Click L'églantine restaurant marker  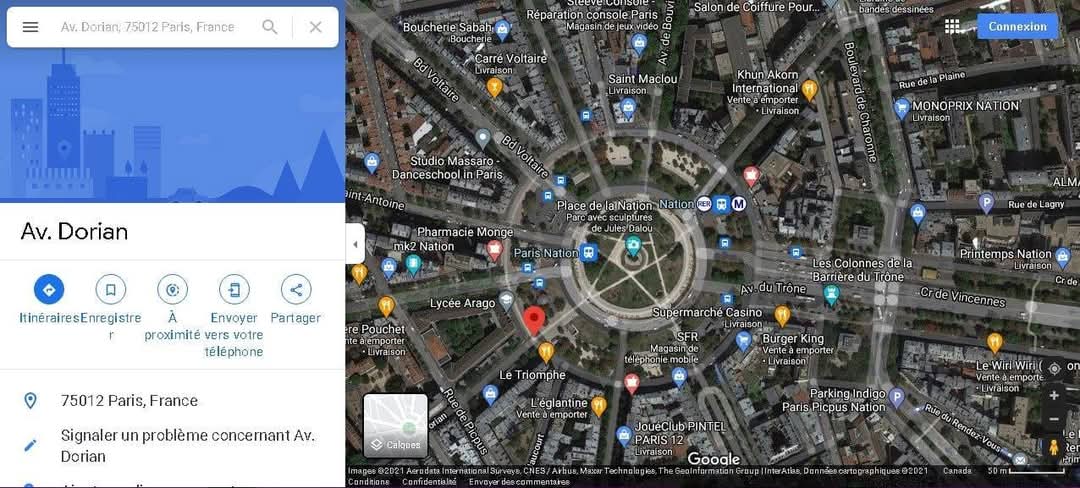coord(599,405)
